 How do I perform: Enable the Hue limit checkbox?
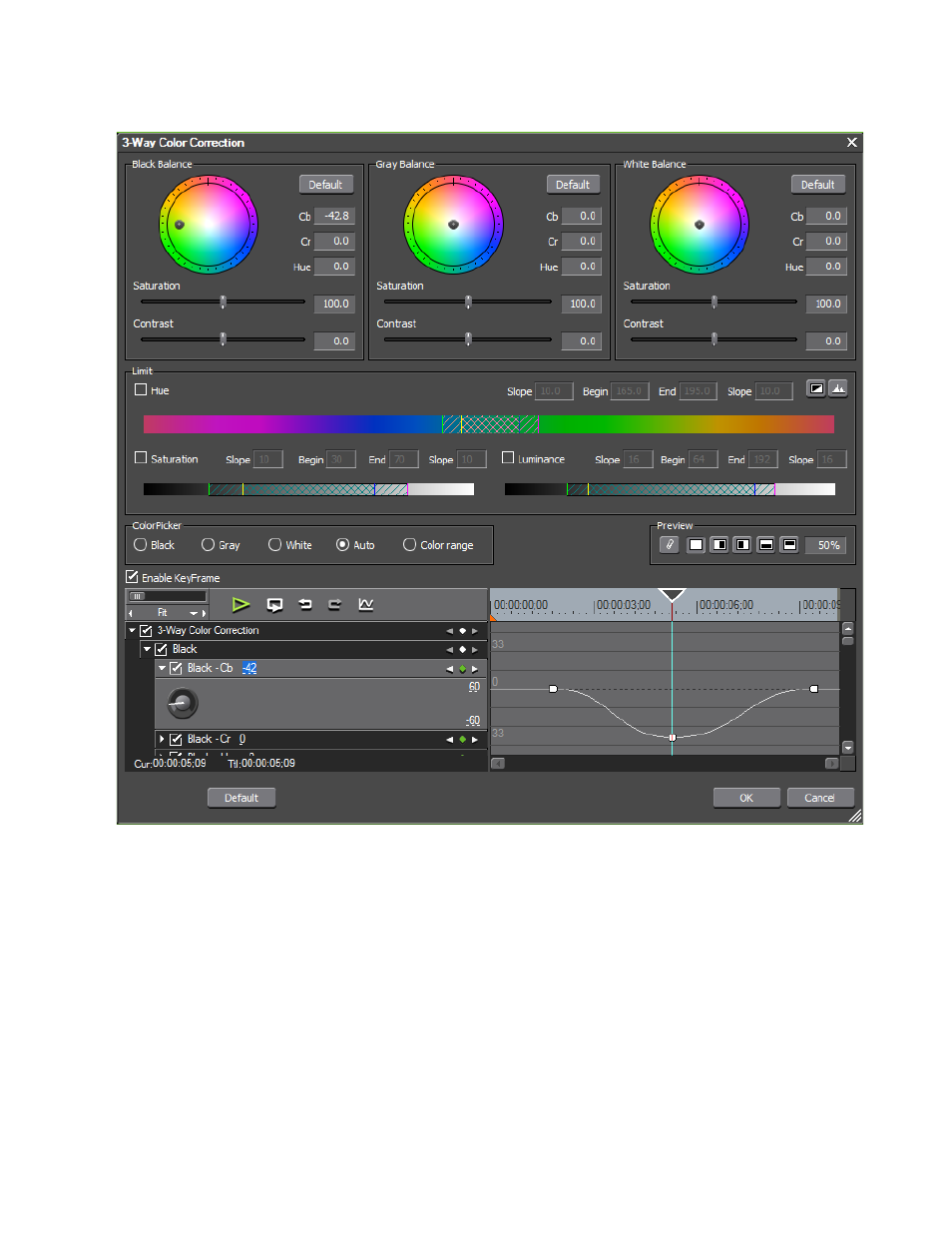[x=141, y=390]
